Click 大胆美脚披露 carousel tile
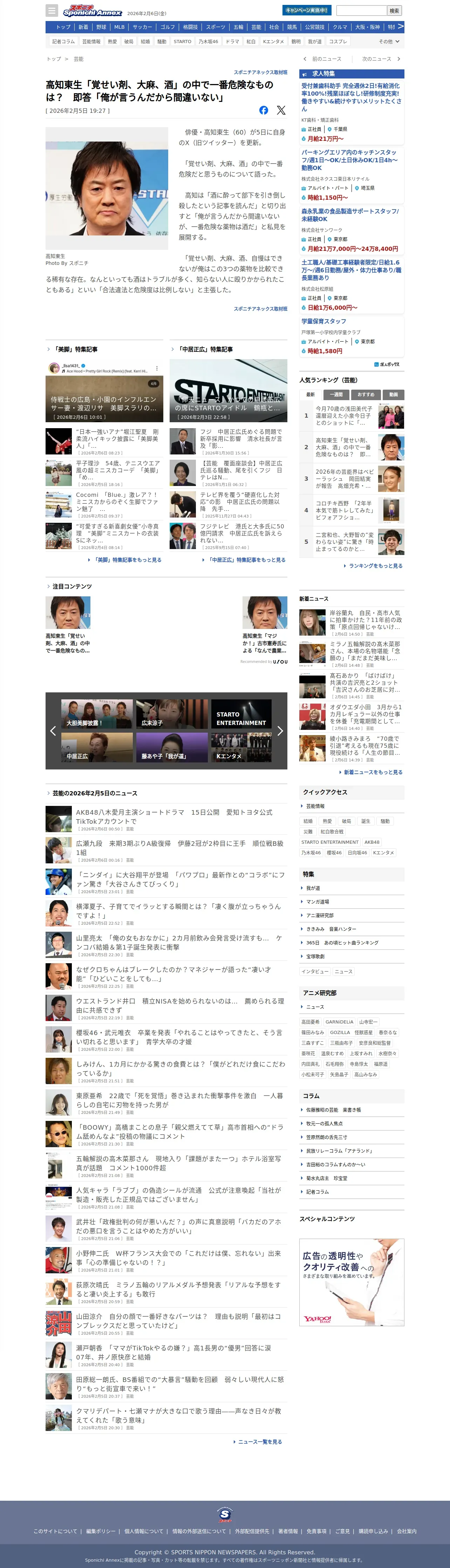This screenshot has width=450, height=1568. click(97, 714)
